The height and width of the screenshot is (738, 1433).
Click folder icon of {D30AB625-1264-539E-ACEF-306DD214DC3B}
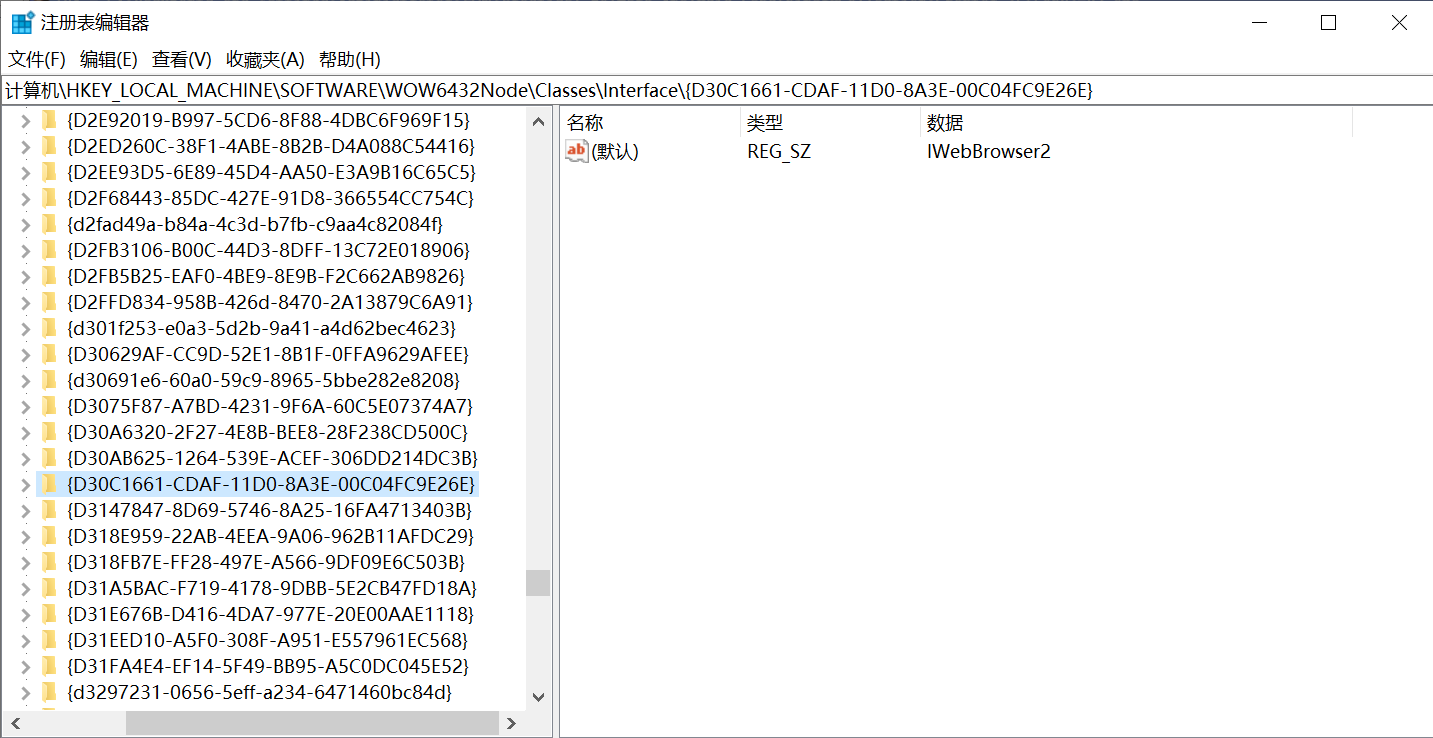[48, 458]
